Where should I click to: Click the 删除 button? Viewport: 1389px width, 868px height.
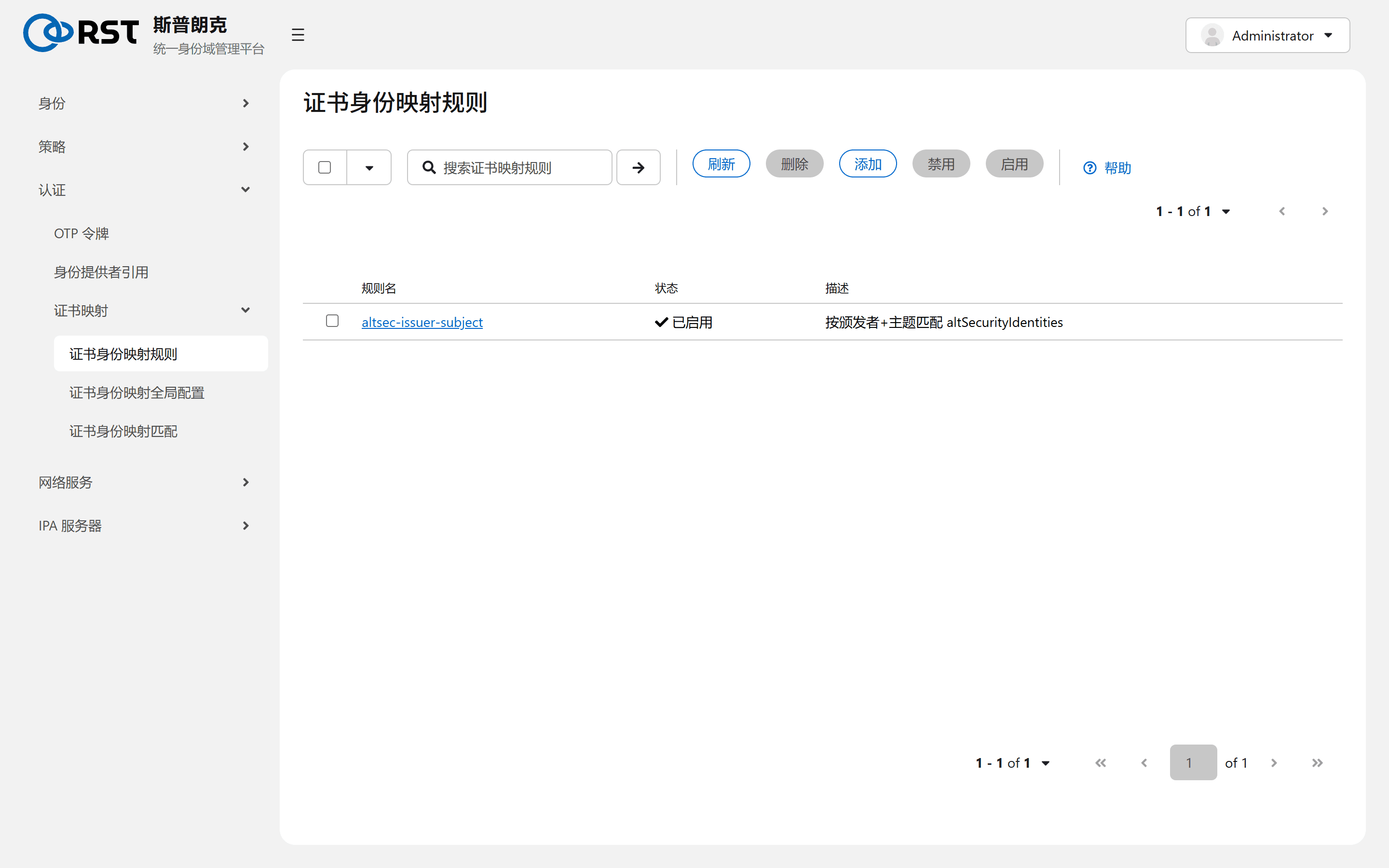point(794,164)
